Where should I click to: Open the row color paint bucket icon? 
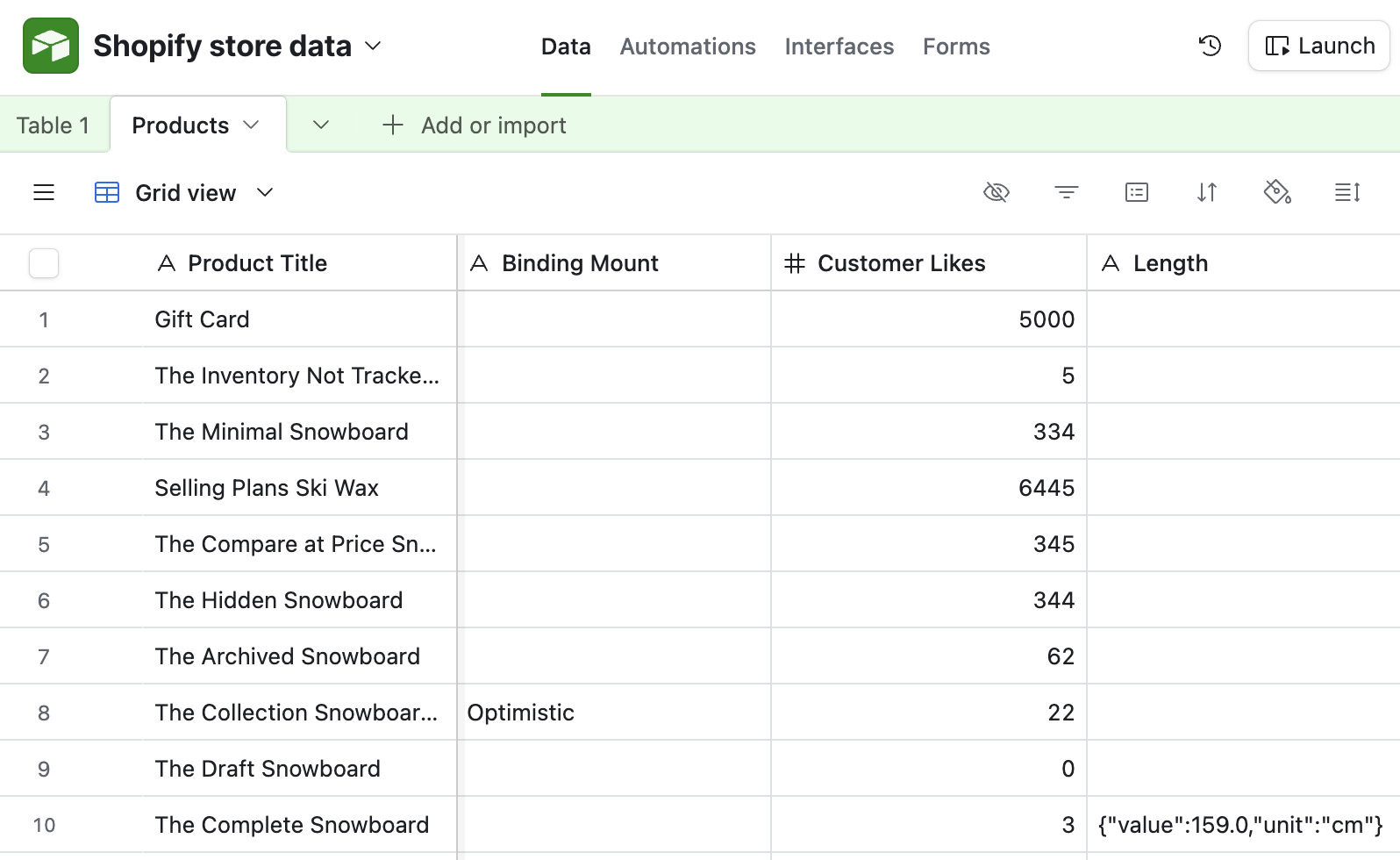(x=1276, y=192)
